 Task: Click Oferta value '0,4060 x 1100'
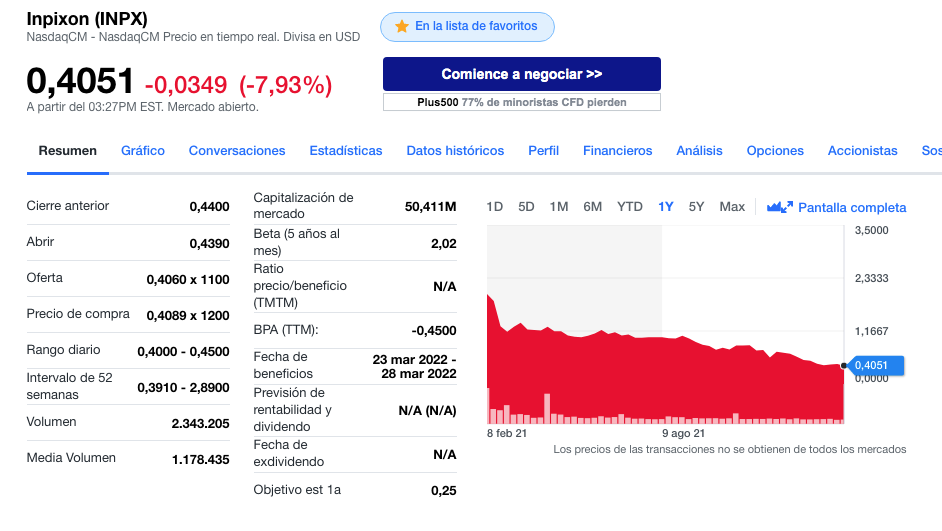coord(188,279)
